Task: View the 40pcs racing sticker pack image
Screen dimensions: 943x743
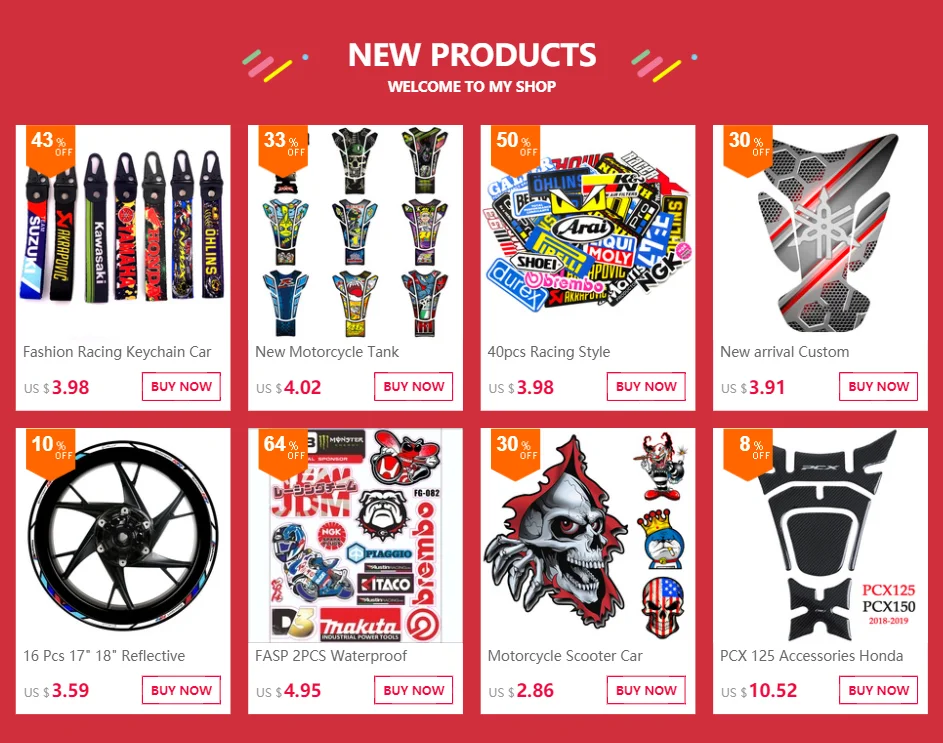Action: (588, 232)
